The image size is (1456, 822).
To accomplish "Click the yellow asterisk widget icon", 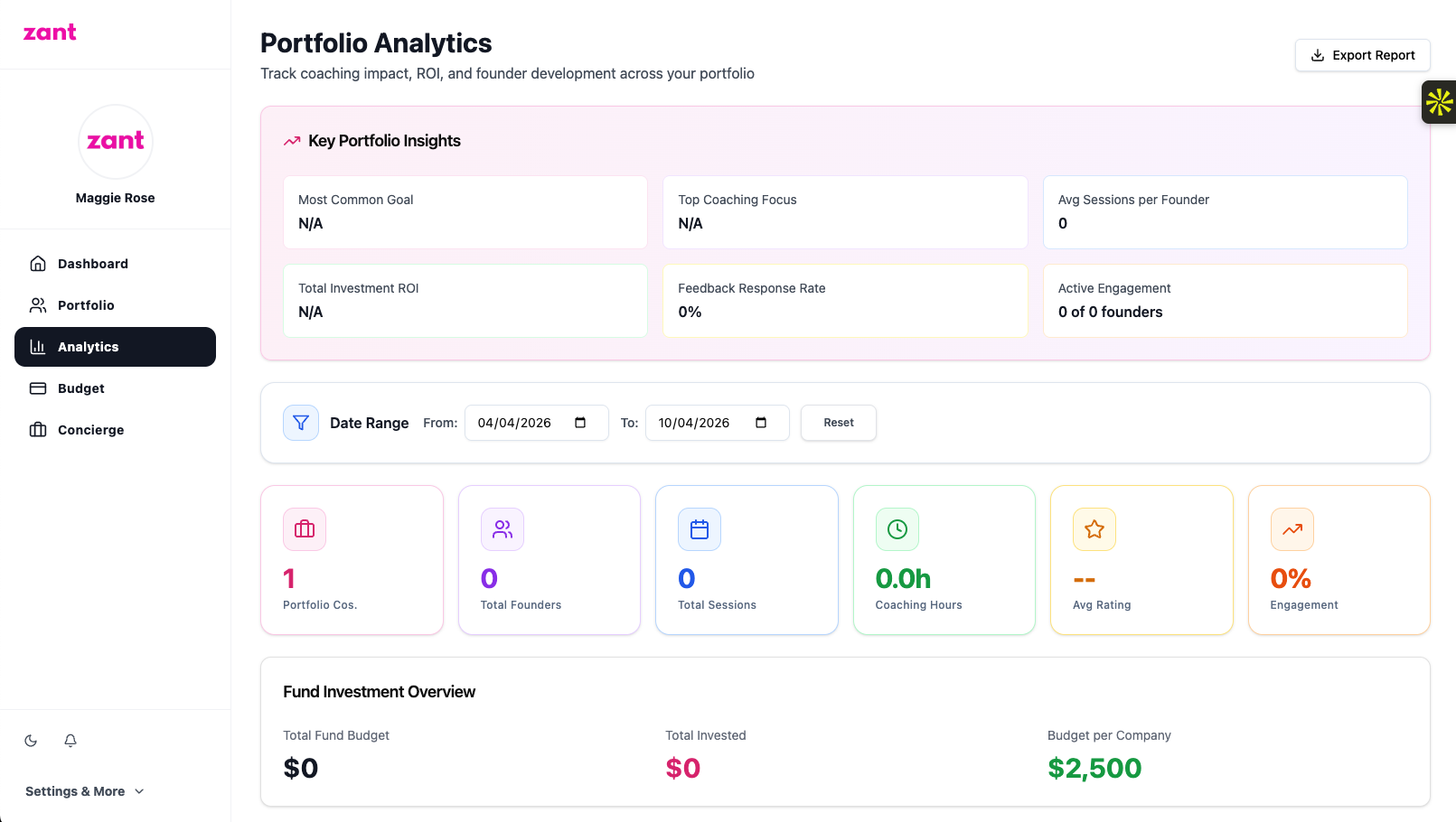I will (x=1439, y=102).
